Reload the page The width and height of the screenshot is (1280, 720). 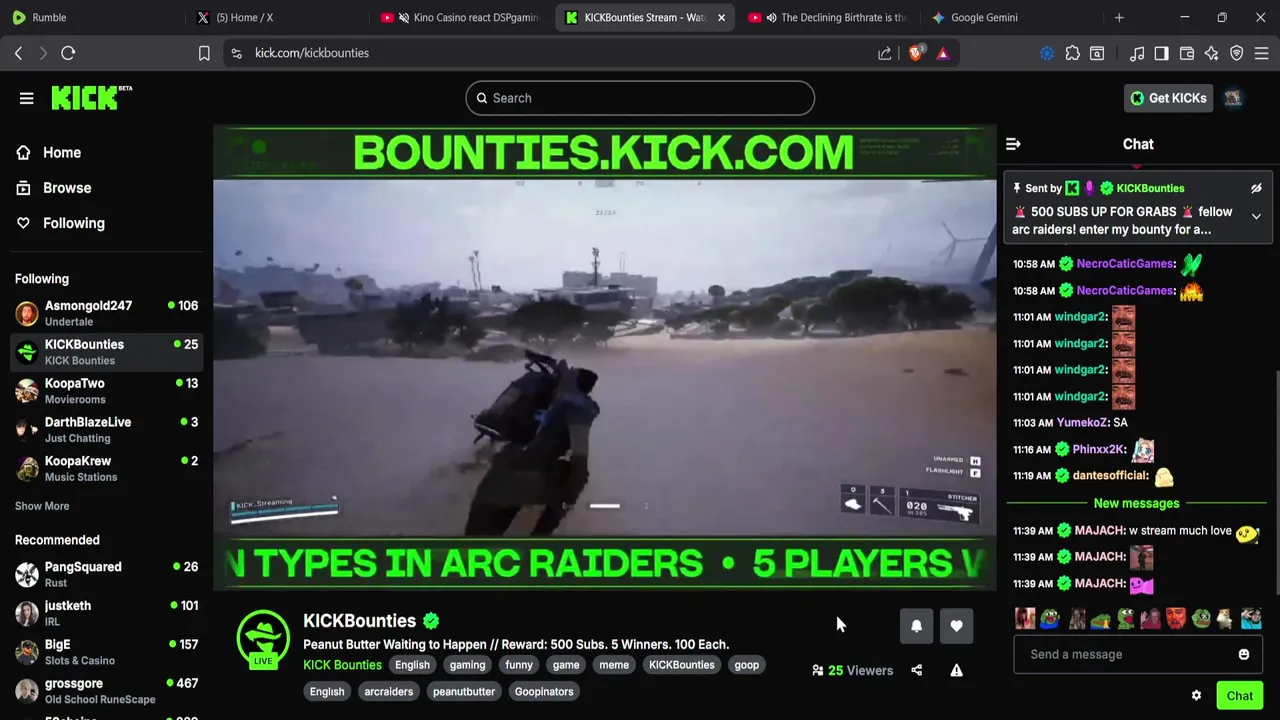coord(68,53)
